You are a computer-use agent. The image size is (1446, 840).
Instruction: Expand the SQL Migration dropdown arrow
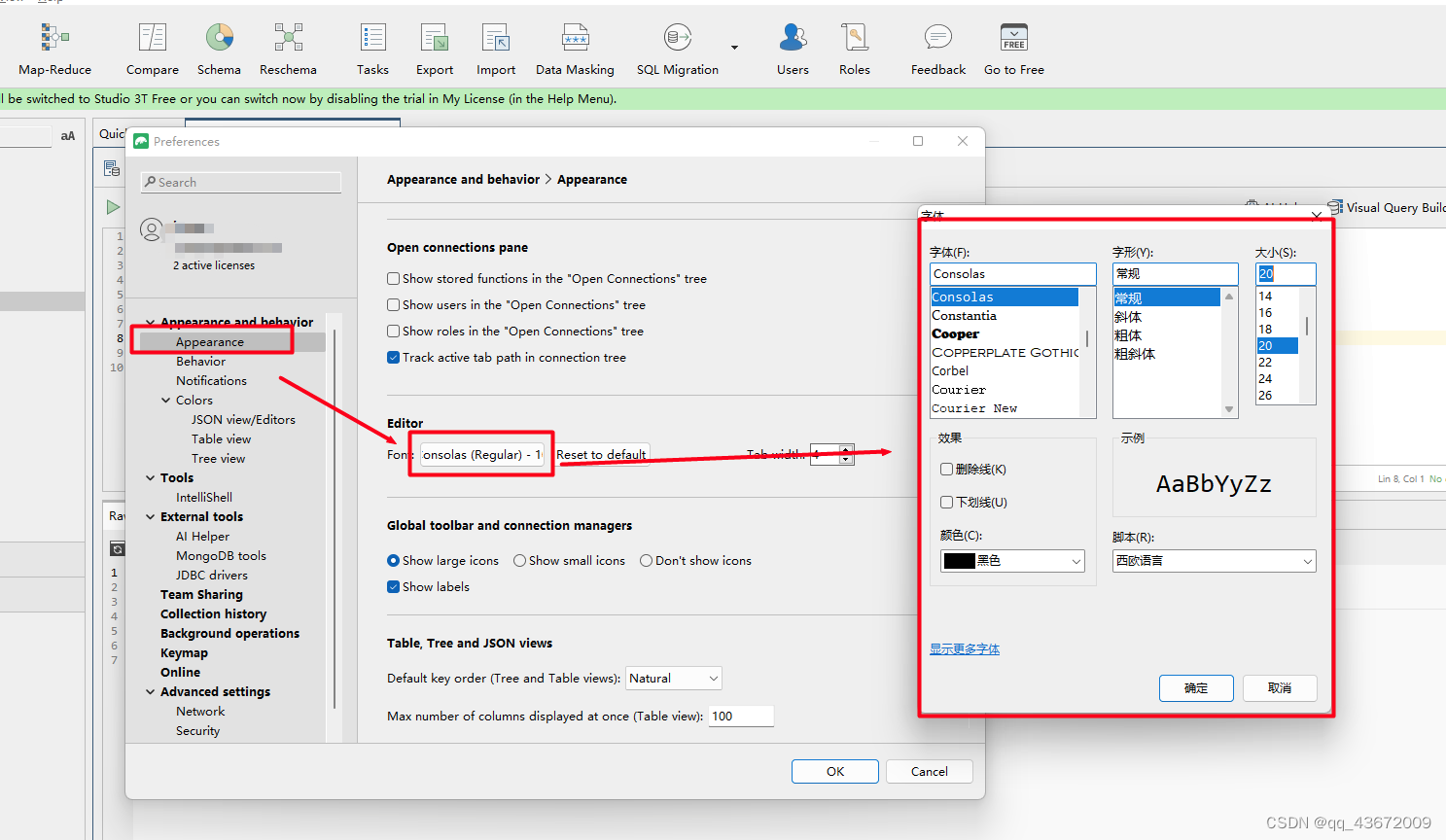click(734, 48)
